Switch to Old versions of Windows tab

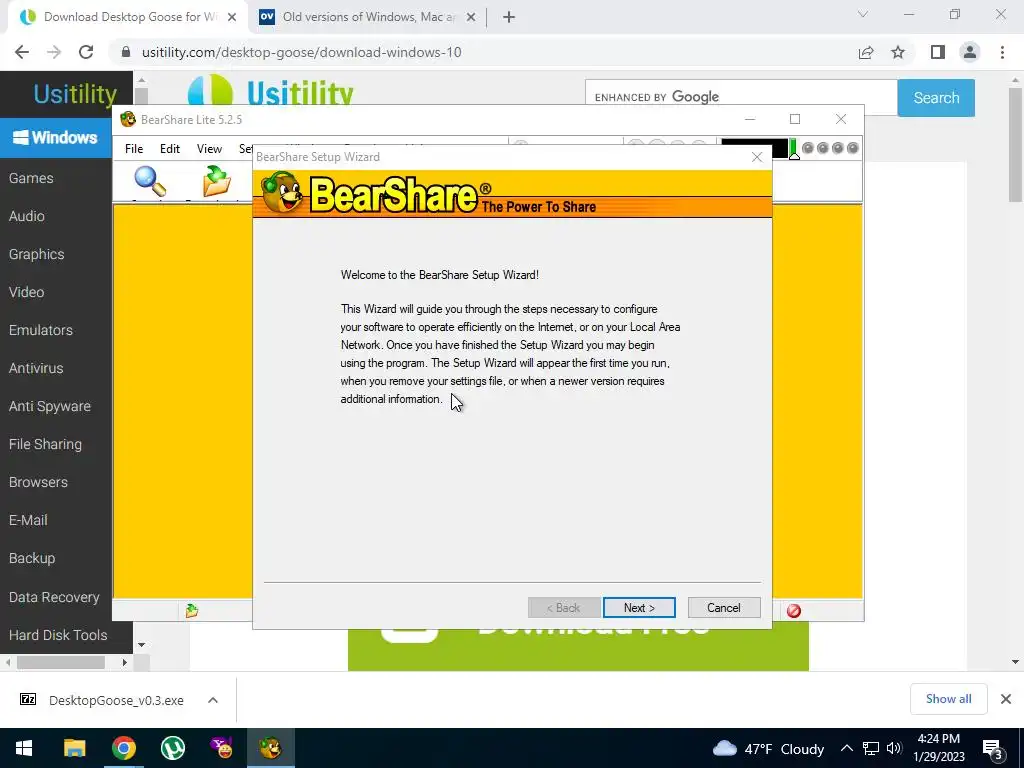(x=368, y=17)
